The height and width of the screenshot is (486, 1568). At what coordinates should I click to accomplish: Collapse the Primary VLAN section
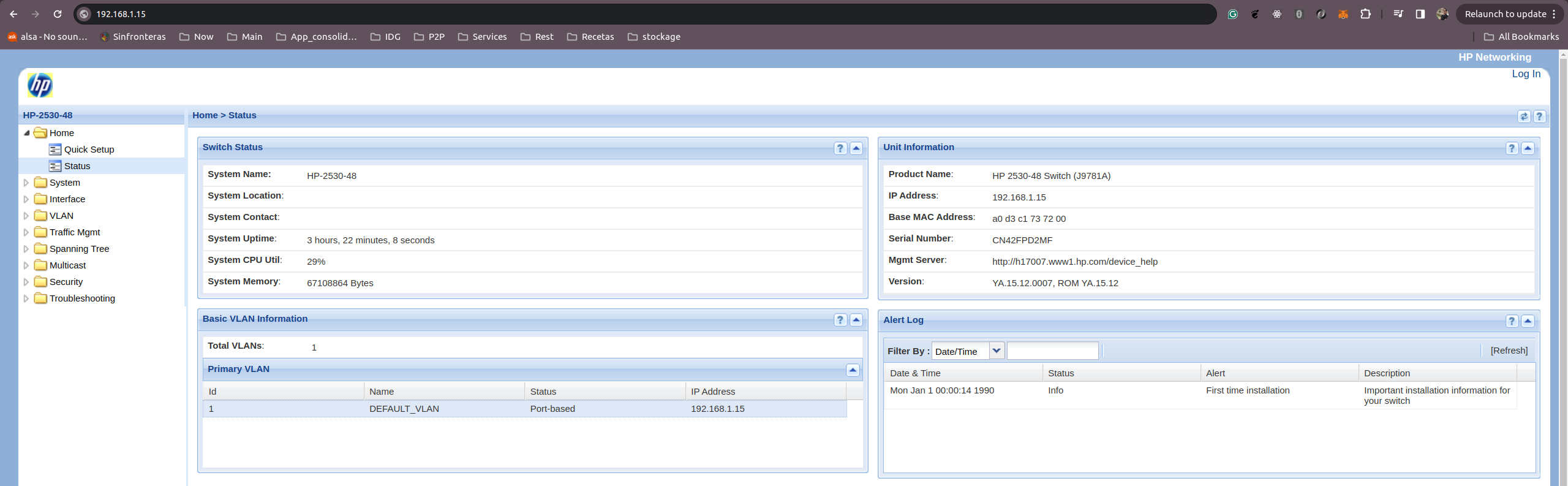point(853,370)
